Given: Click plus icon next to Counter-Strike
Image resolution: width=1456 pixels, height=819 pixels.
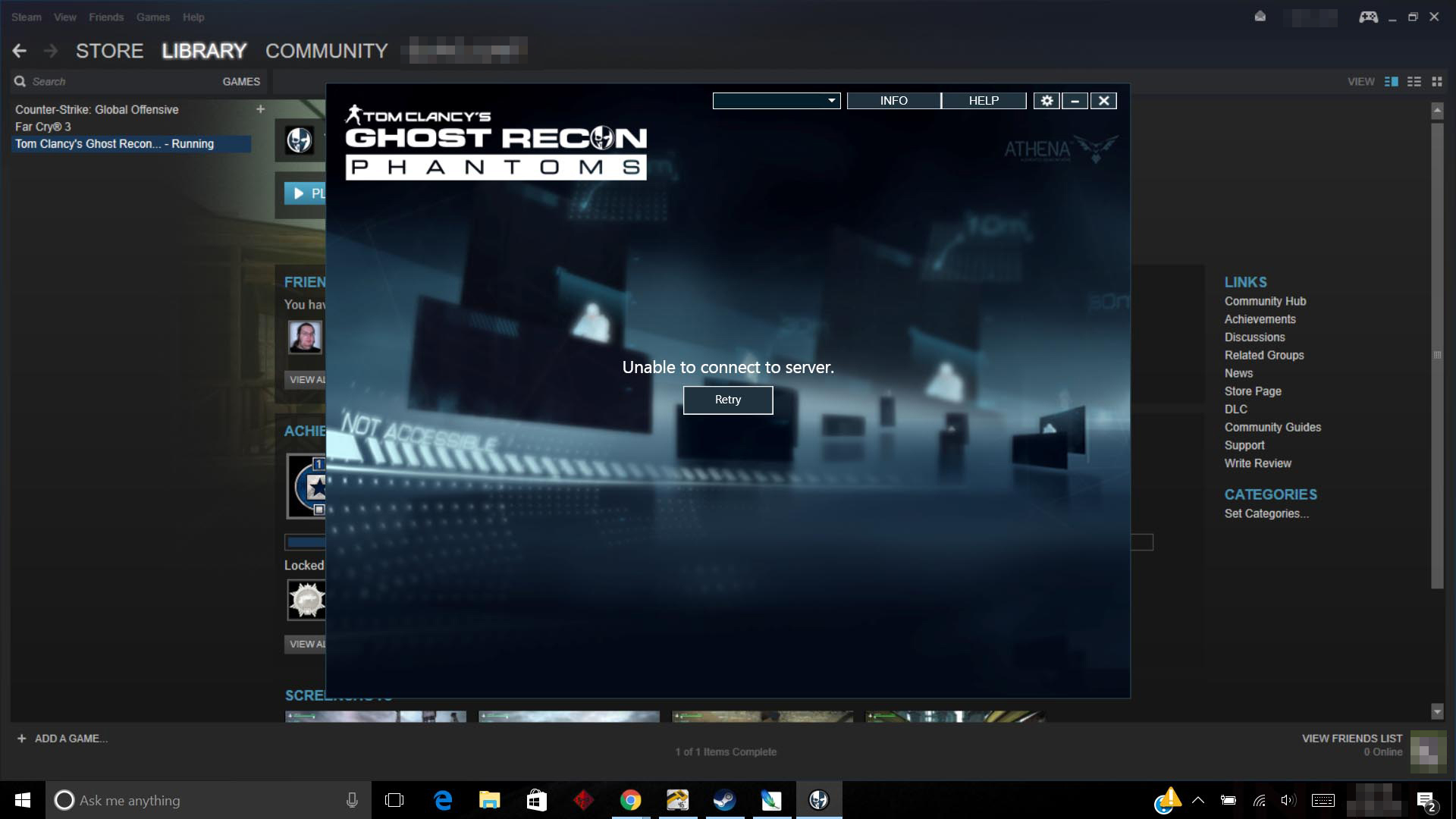Looking at the screenshot, I should pos(260,109).
